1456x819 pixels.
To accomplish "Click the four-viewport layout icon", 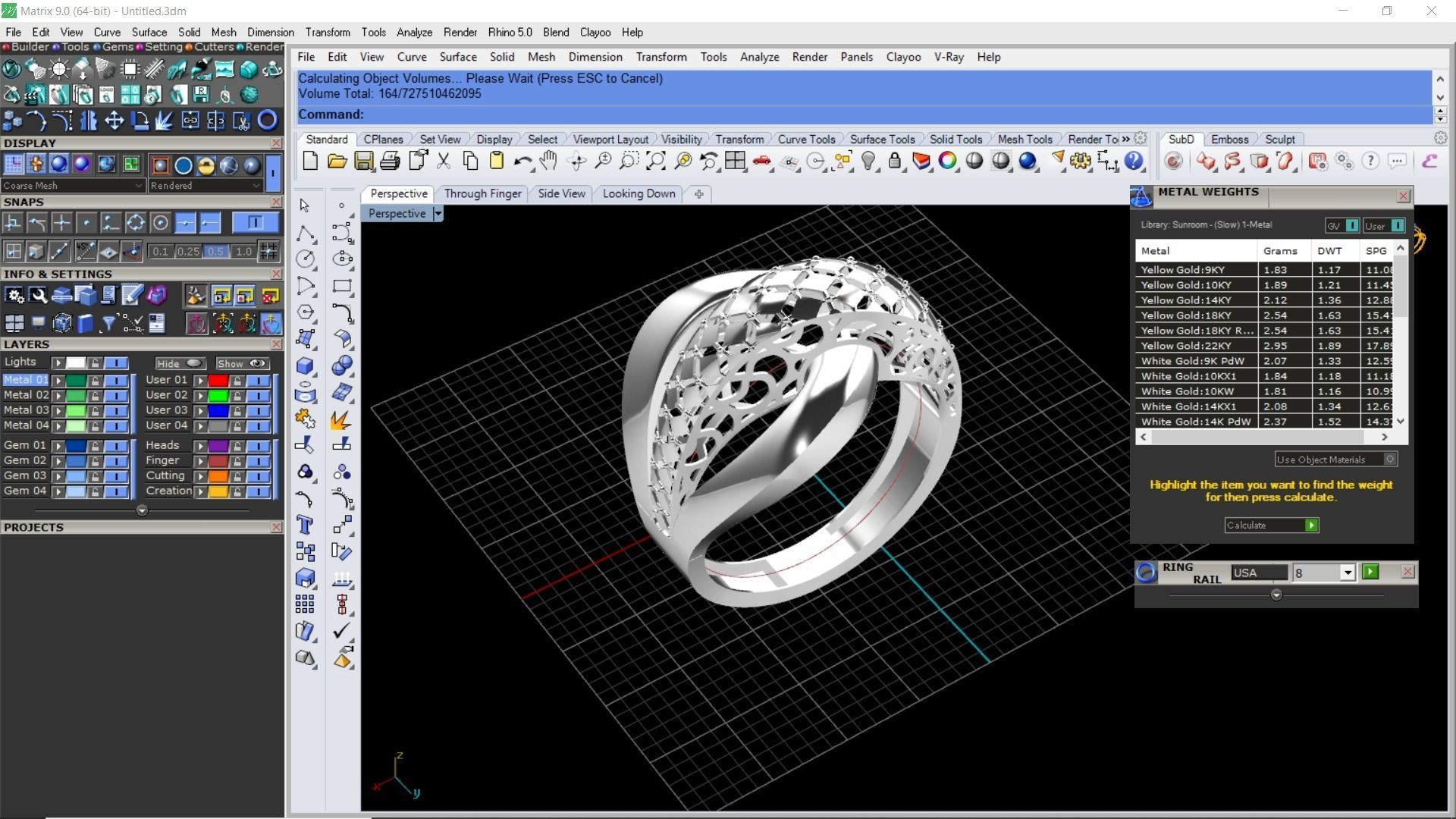I will pyautogui.click(x=735, y=161).
